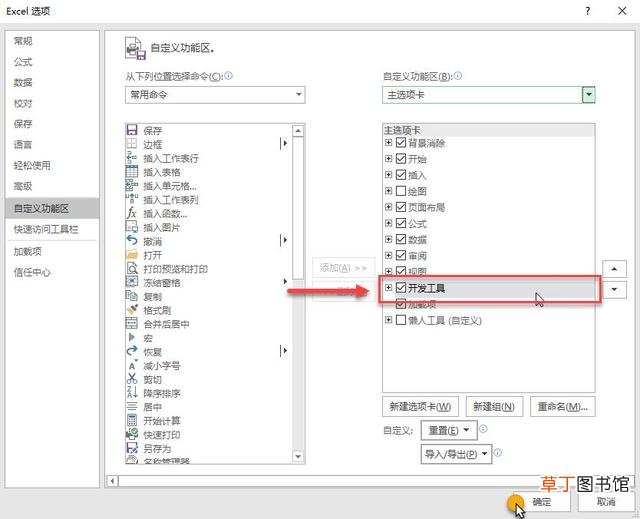This screenshot has width=640, height=519.
Task: Click the 重命名(M) button
Action: click(562, 406)
